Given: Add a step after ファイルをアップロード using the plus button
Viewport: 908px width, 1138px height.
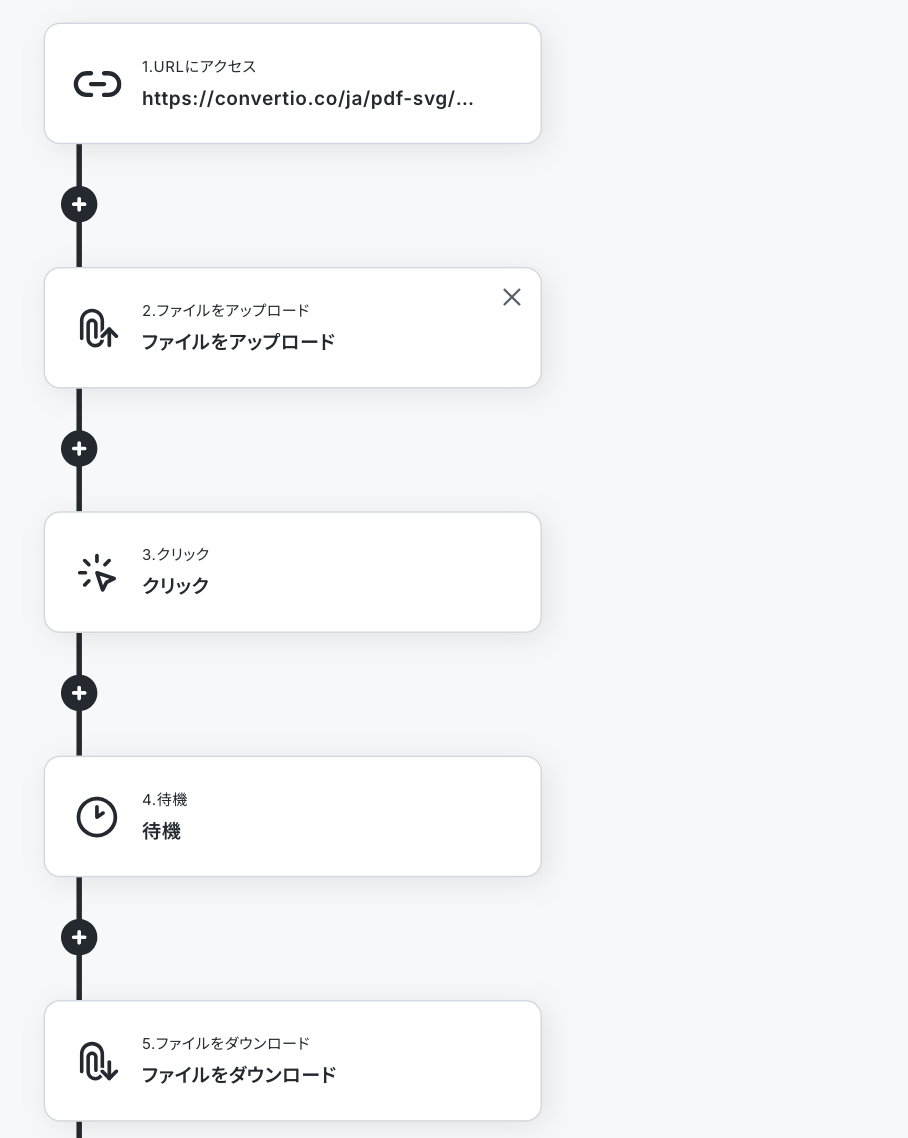Looking at the screenshot, I should point(79,449).
